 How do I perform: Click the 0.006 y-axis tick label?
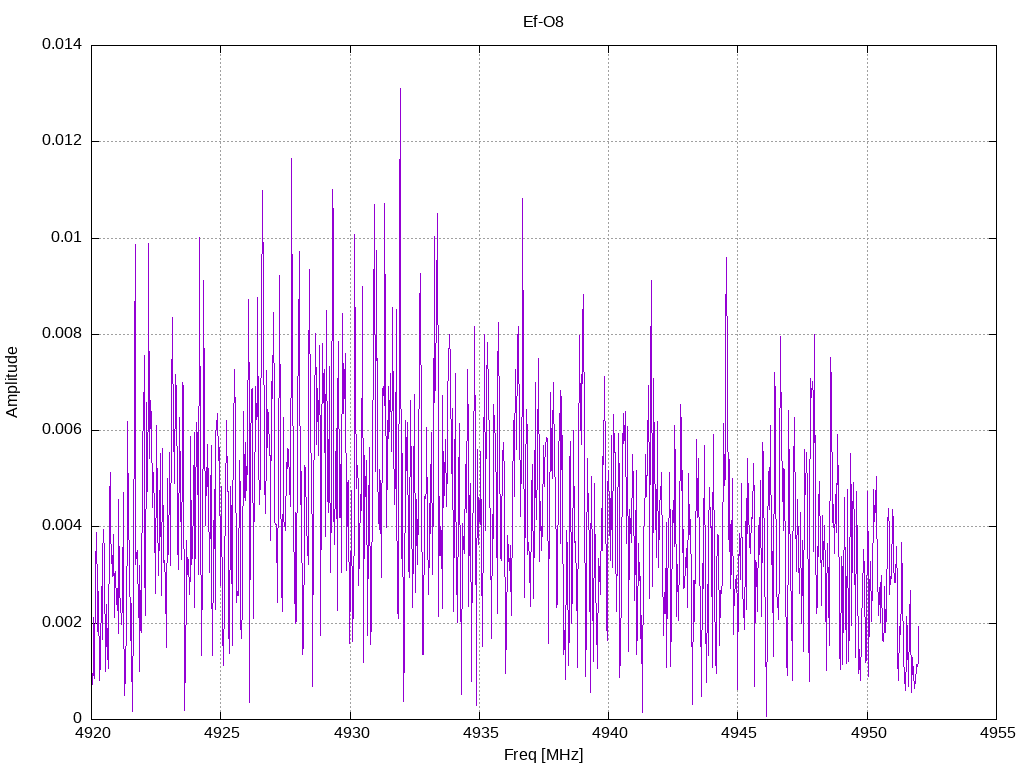tap(62, 430)
